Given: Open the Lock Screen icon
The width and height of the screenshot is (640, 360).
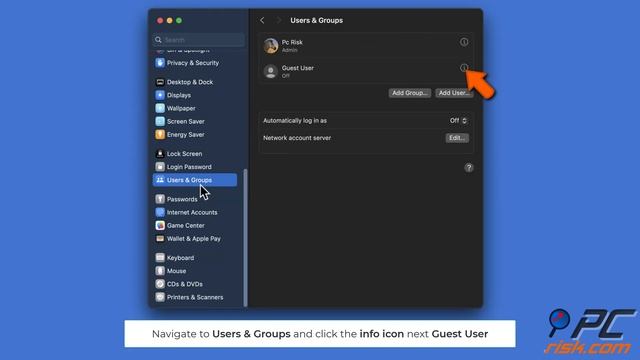Looking at the screenshot, I should [x=160, y=153].
